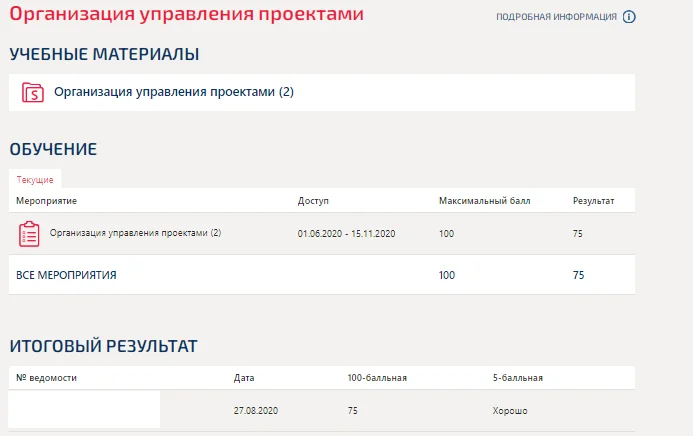This screenshot has height=436, width=693.
Task: Click the Дата column header
Action: [x=244, y=378]
